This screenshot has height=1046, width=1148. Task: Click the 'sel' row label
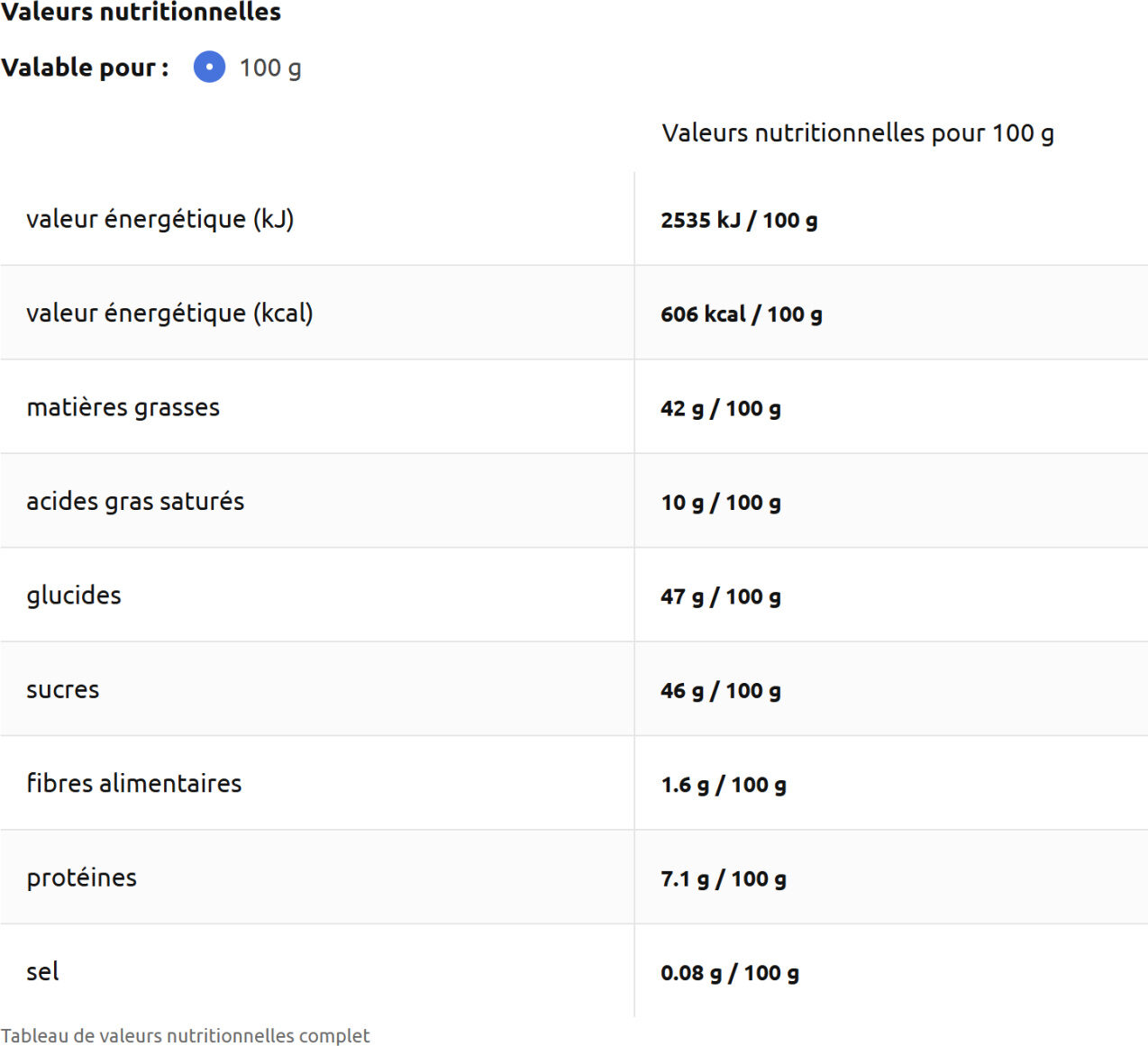click(x=42, y=972)
